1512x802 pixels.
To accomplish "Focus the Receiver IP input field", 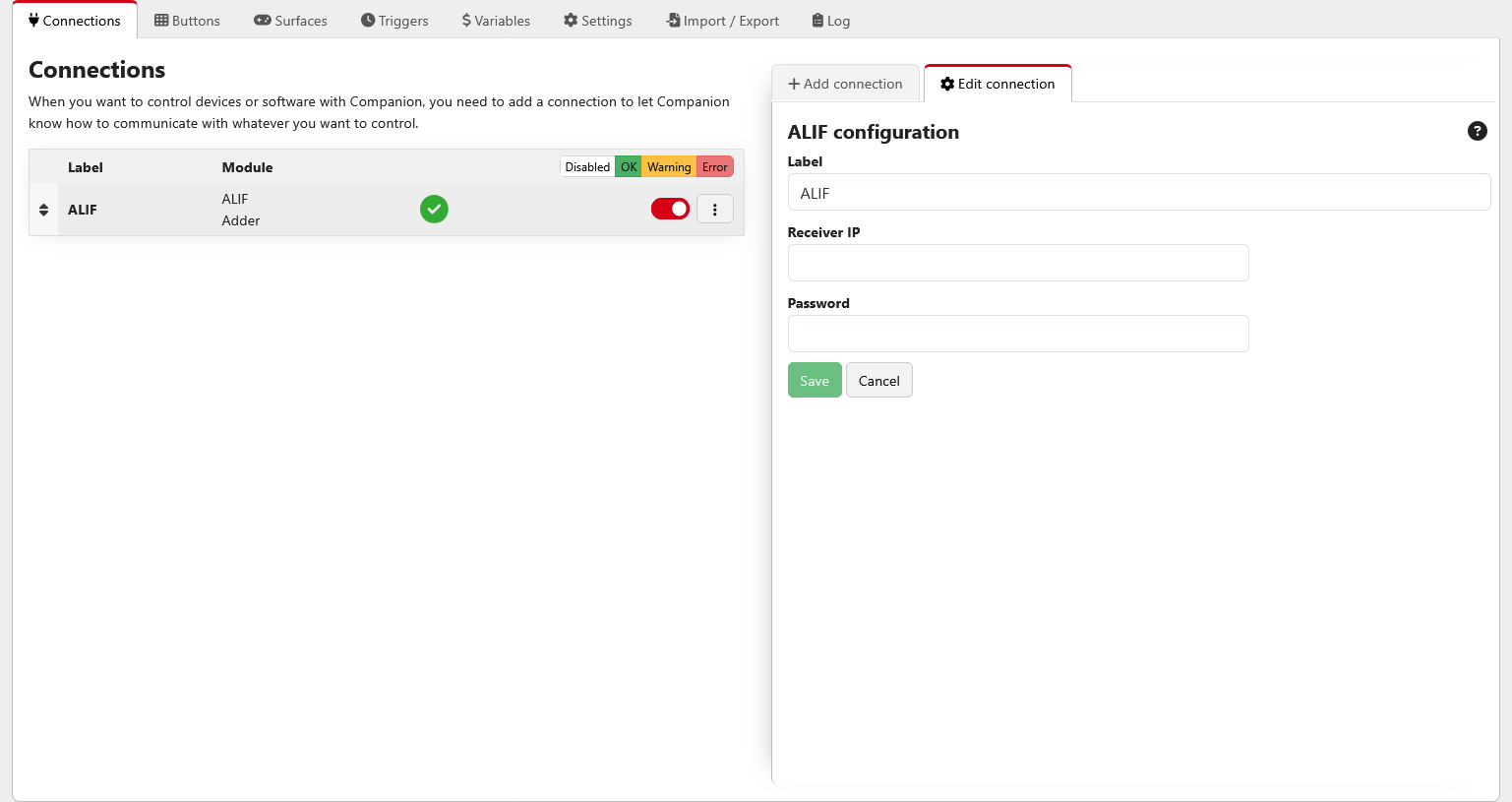I will pyautogui.click(x=1018, y=263).
